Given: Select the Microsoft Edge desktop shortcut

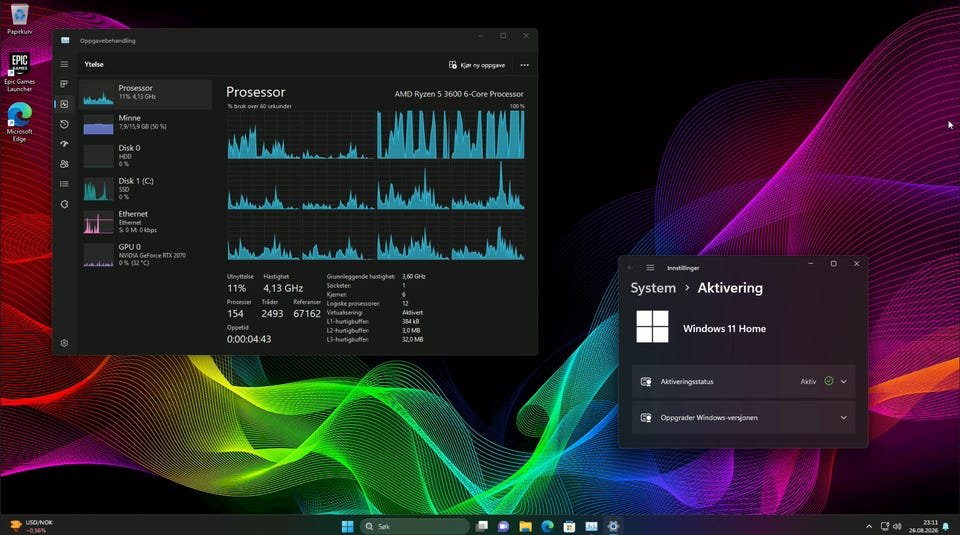Looking at the screenshot, I should point(20,122).
